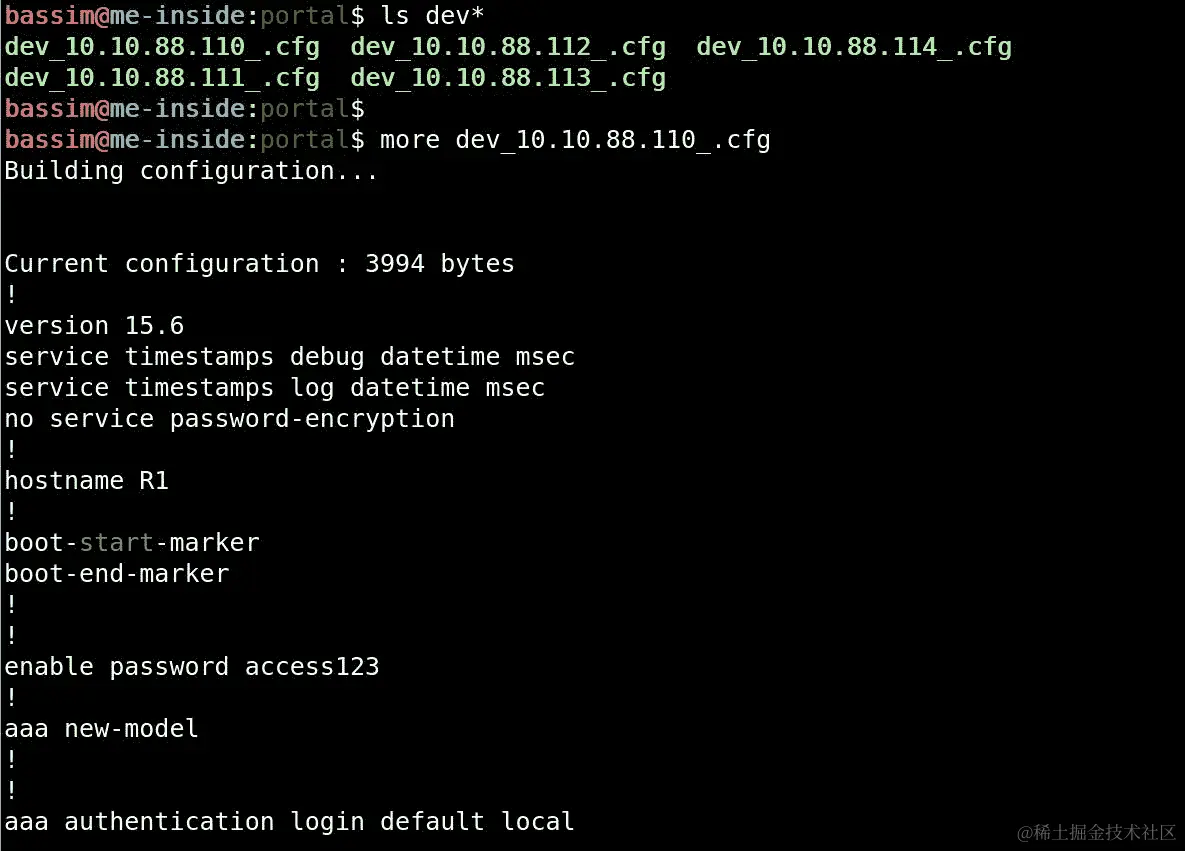The width and height of the screenshot is (1185, 851).
Task: Click the dev_10.10.88.114_.cfg filename
Action: (x=854, y=47)
